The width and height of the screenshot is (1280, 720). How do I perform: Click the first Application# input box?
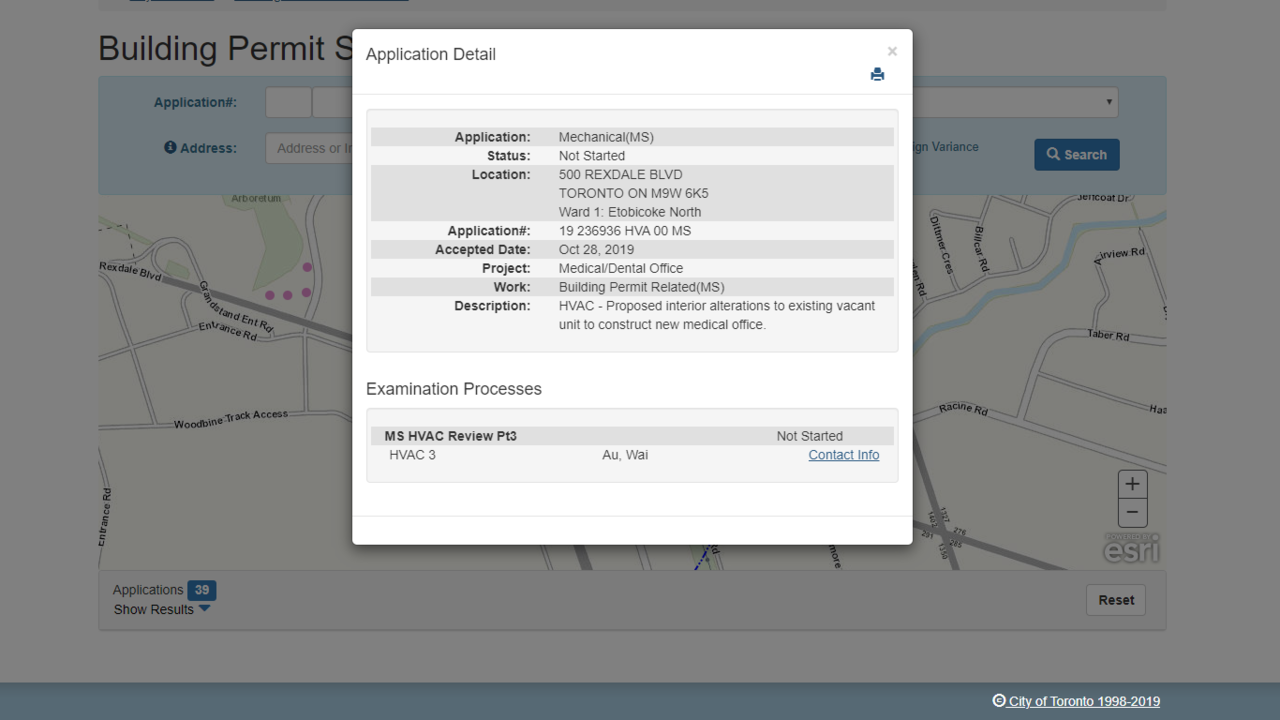(x=288, y=102)
